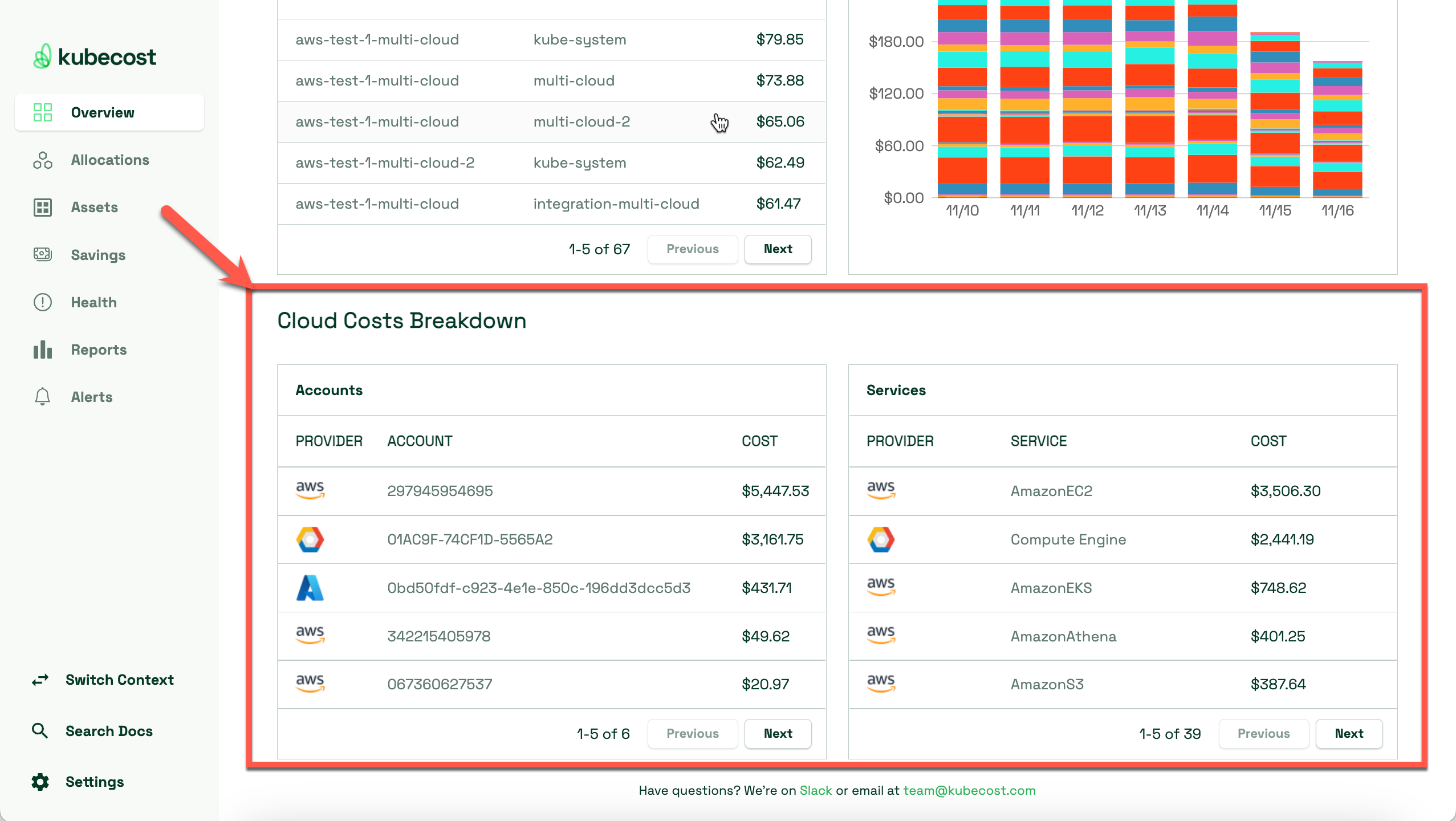Image resolution: width=1456 pixels, height=821 pixels.
Task: Click the Overview grid icon
Action: [43, 112]
